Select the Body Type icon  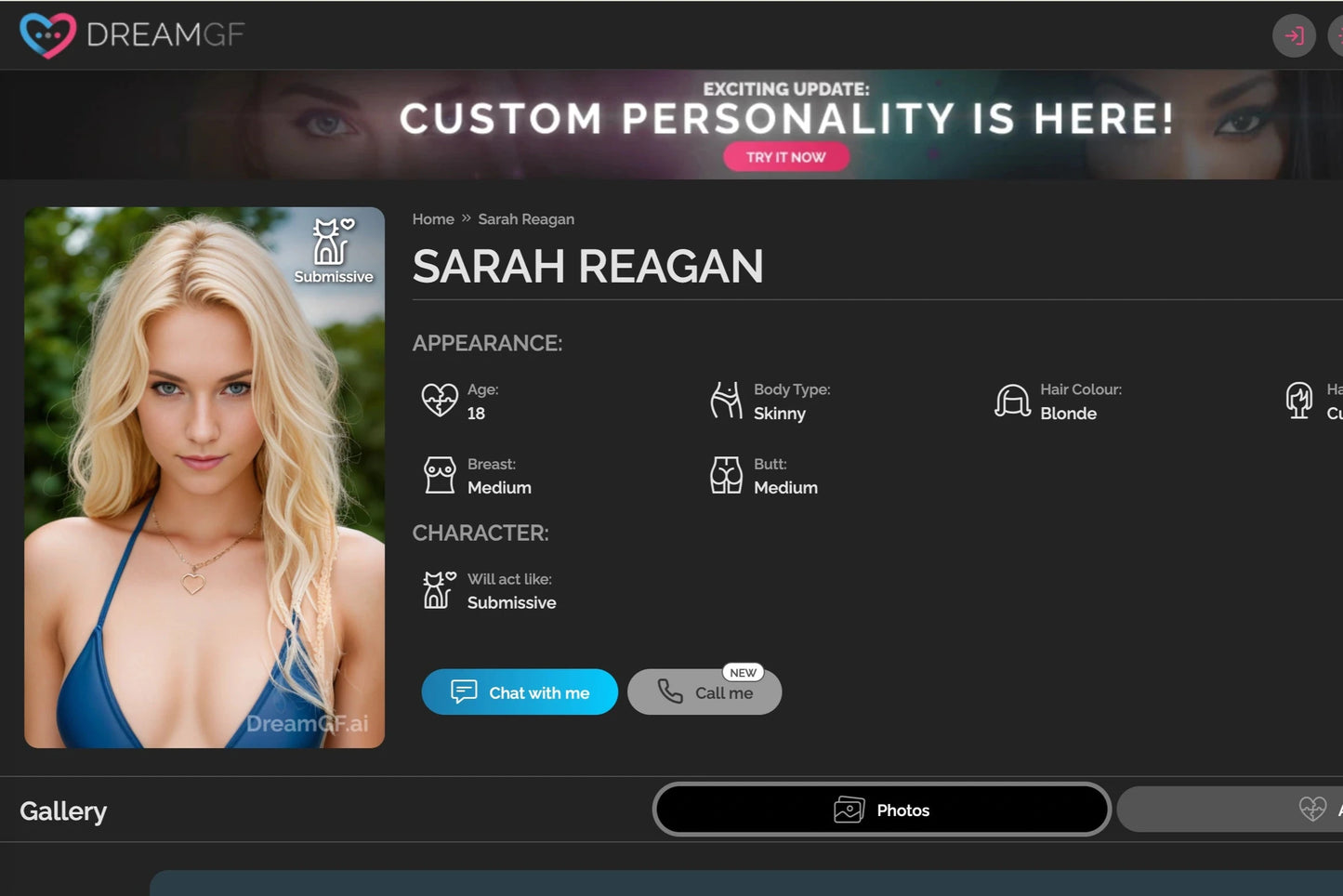coord(726,401)
